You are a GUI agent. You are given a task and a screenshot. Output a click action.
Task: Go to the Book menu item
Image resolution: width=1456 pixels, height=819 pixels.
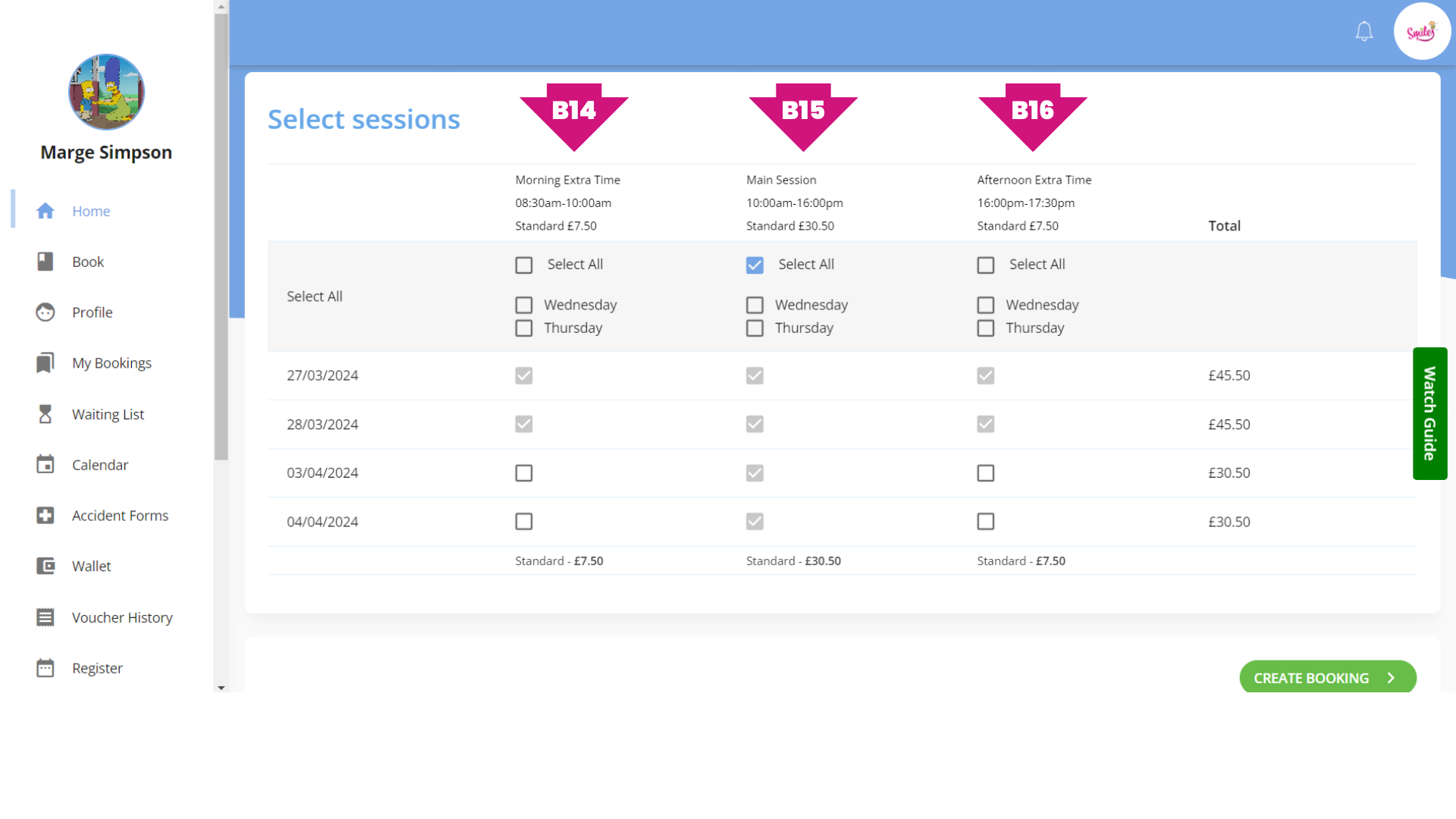[88, 262]
